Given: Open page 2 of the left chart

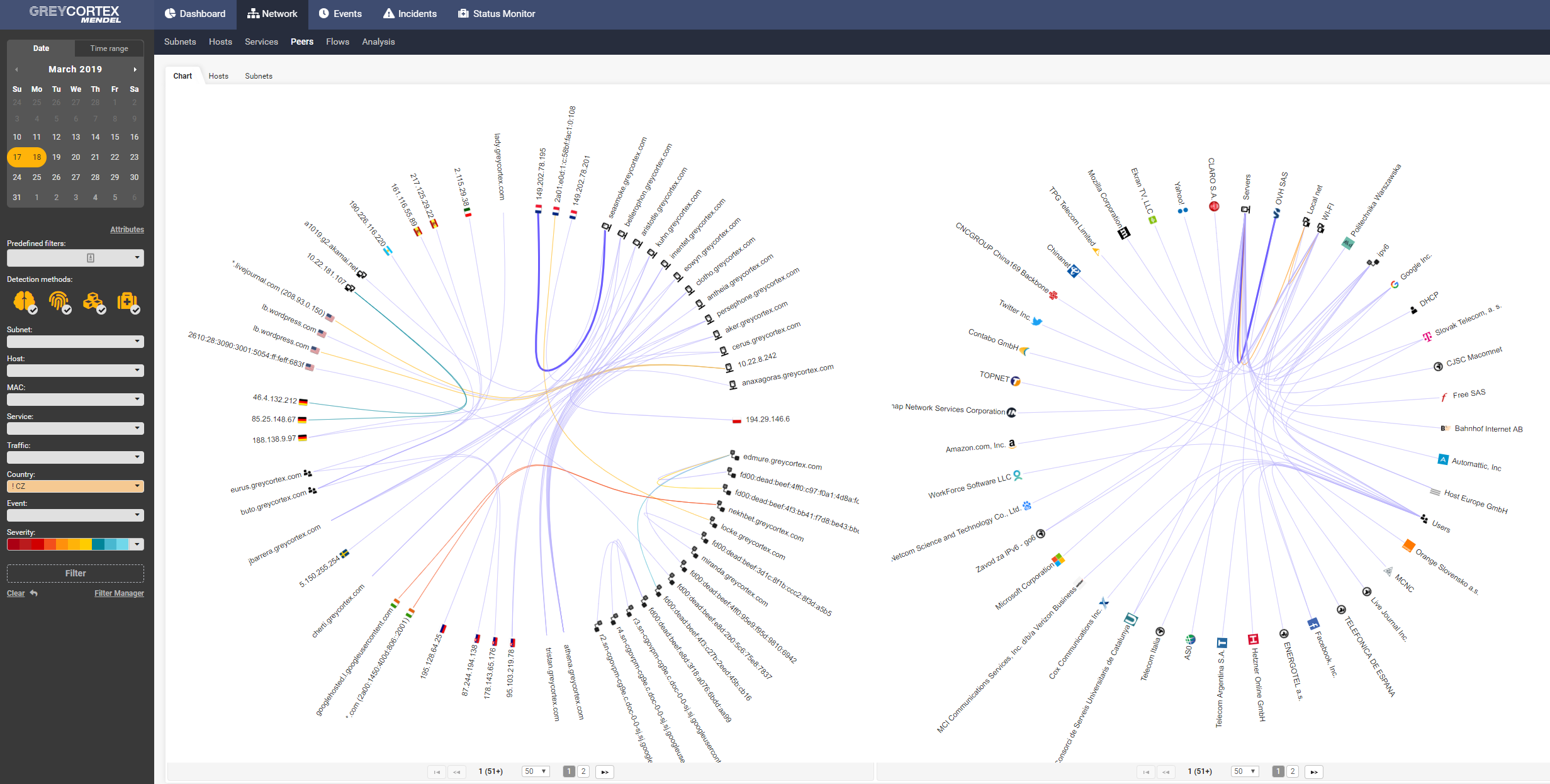Looking at the screenshot, I should click(583, 771).
